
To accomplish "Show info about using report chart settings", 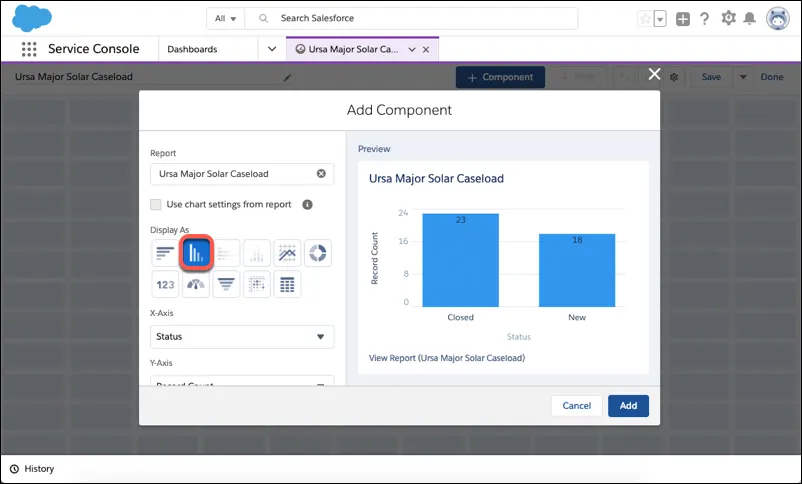I will point(307,204).
